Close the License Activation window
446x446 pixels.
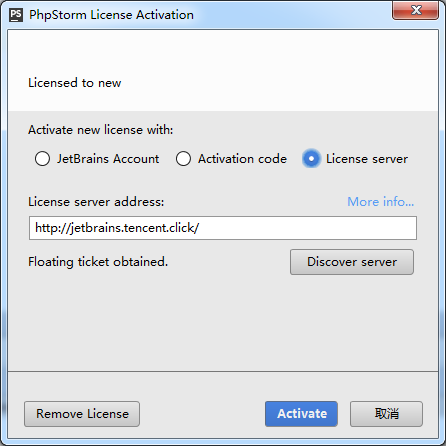click(415, 10)
